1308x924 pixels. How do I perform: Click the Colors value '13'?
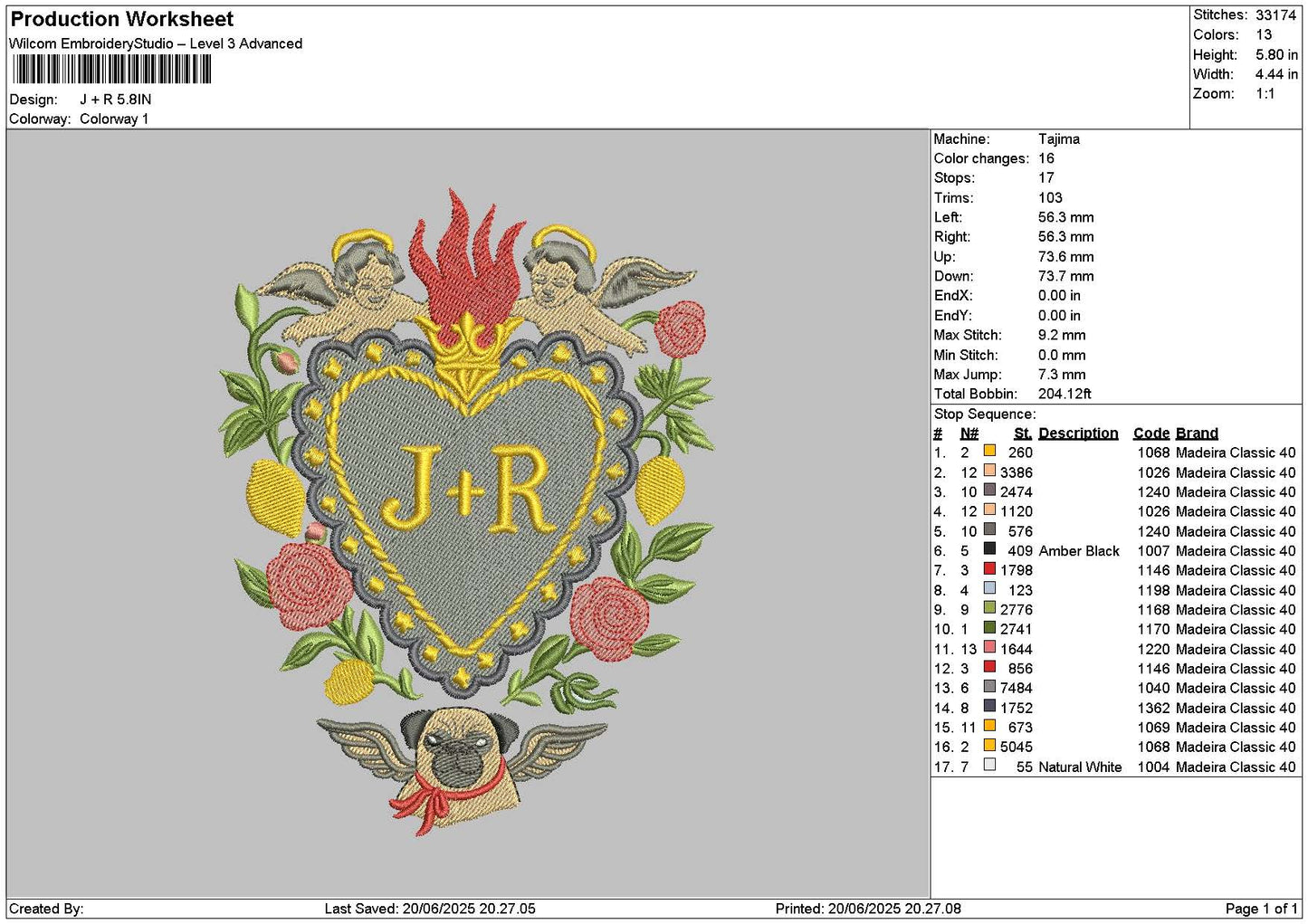coord(1264,34)
